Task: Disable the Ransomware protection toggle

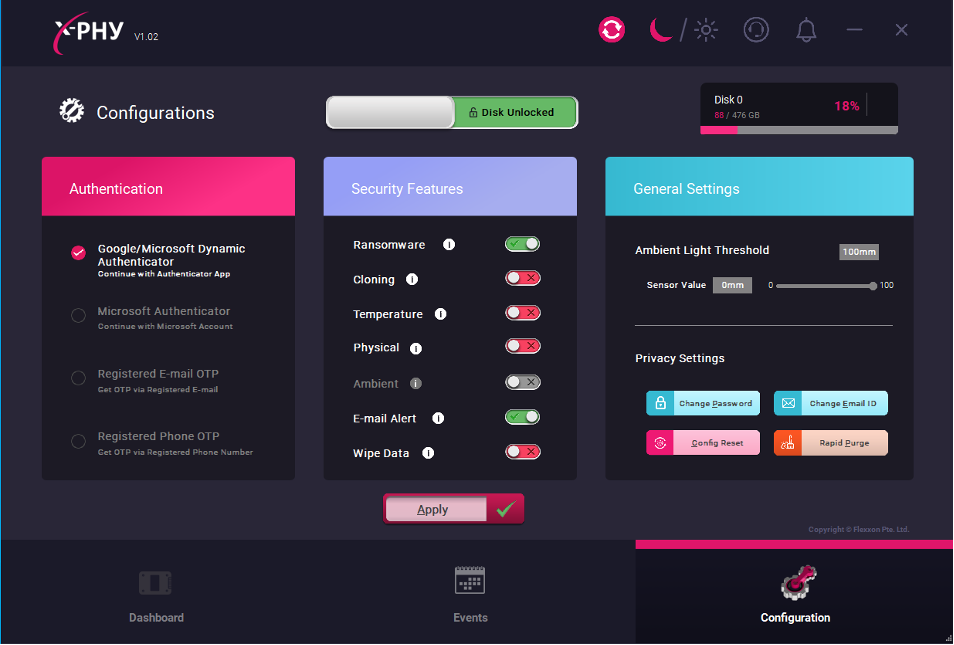Action: pos(522,244)
